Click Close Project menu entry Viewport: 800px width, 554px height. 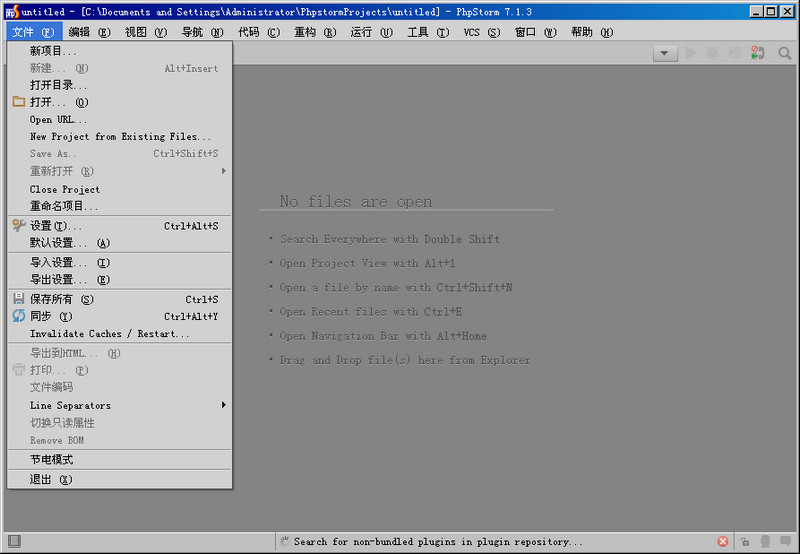point(120,189)
